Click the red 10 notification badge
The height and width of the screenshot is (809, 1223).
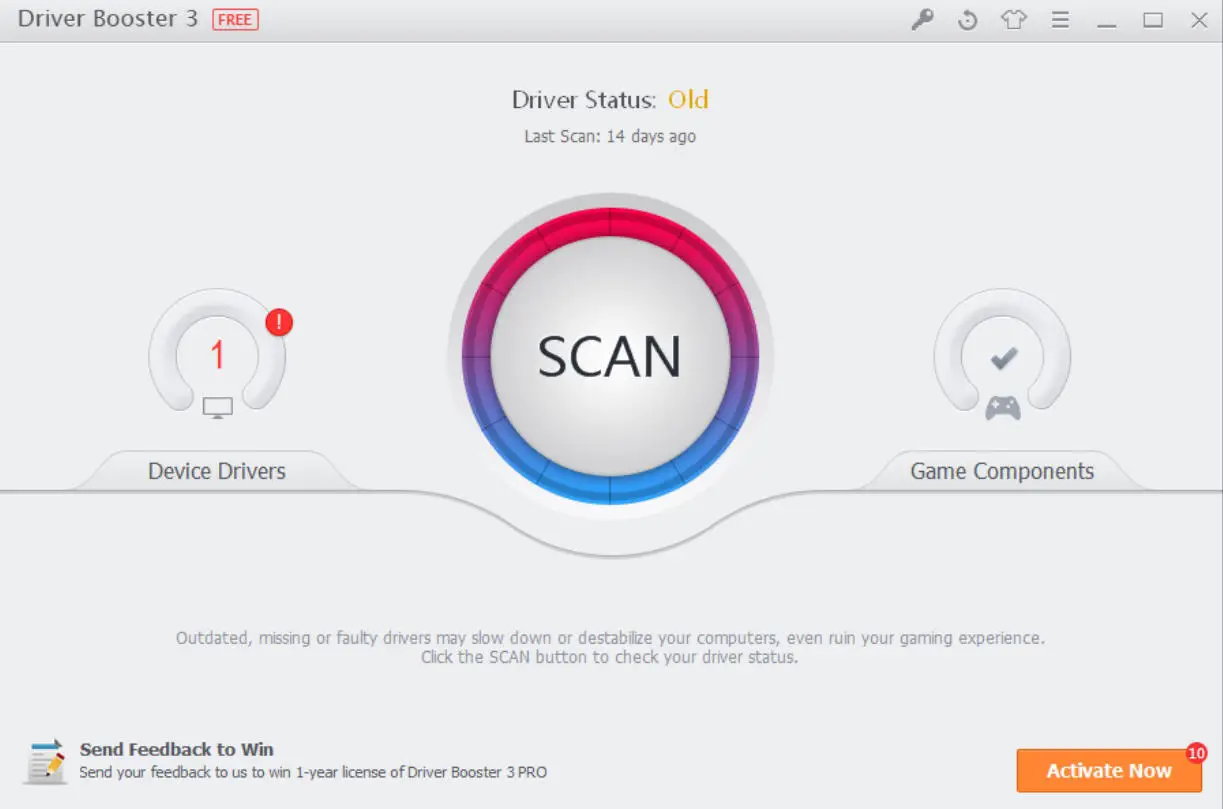point(1196,753)
